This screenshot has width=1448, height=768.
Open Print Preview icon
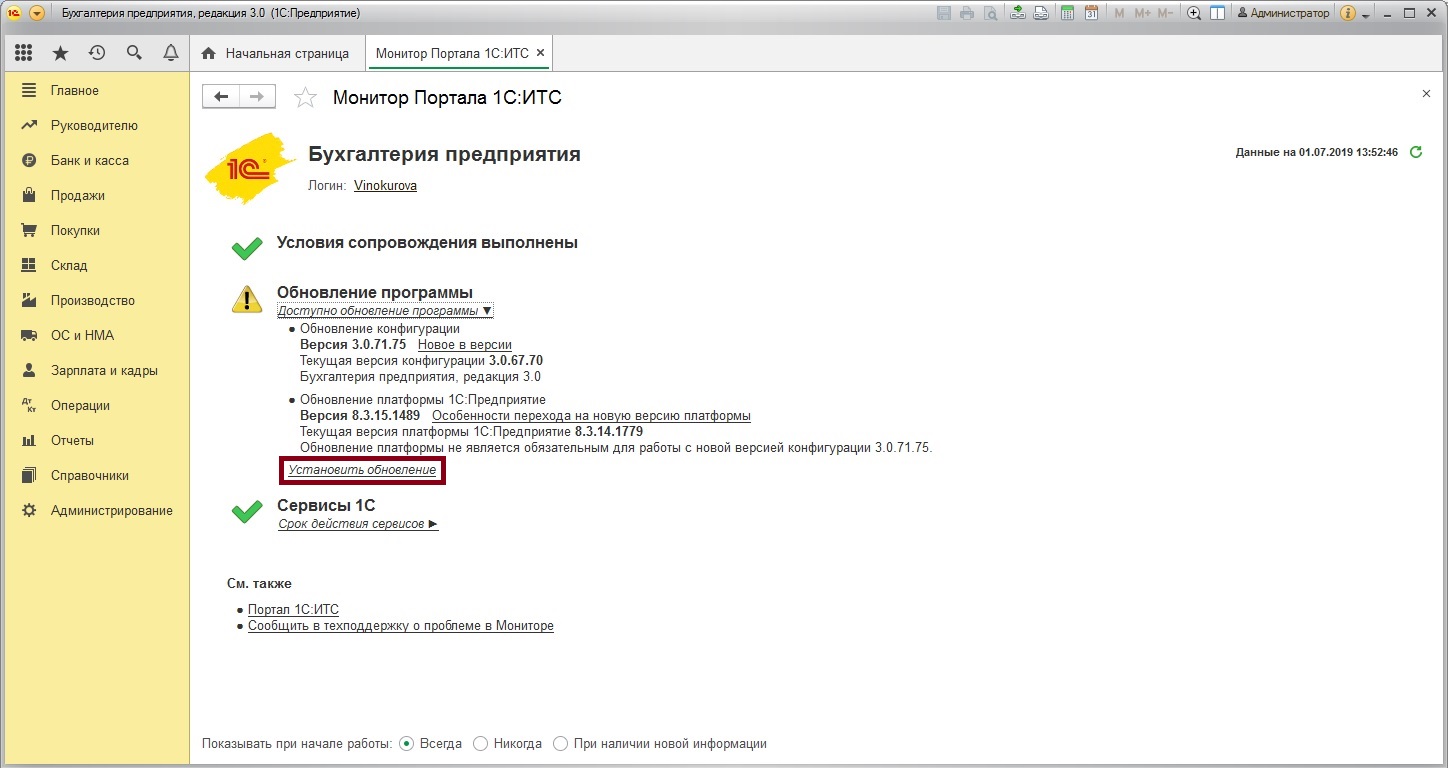tap(990, 13)
